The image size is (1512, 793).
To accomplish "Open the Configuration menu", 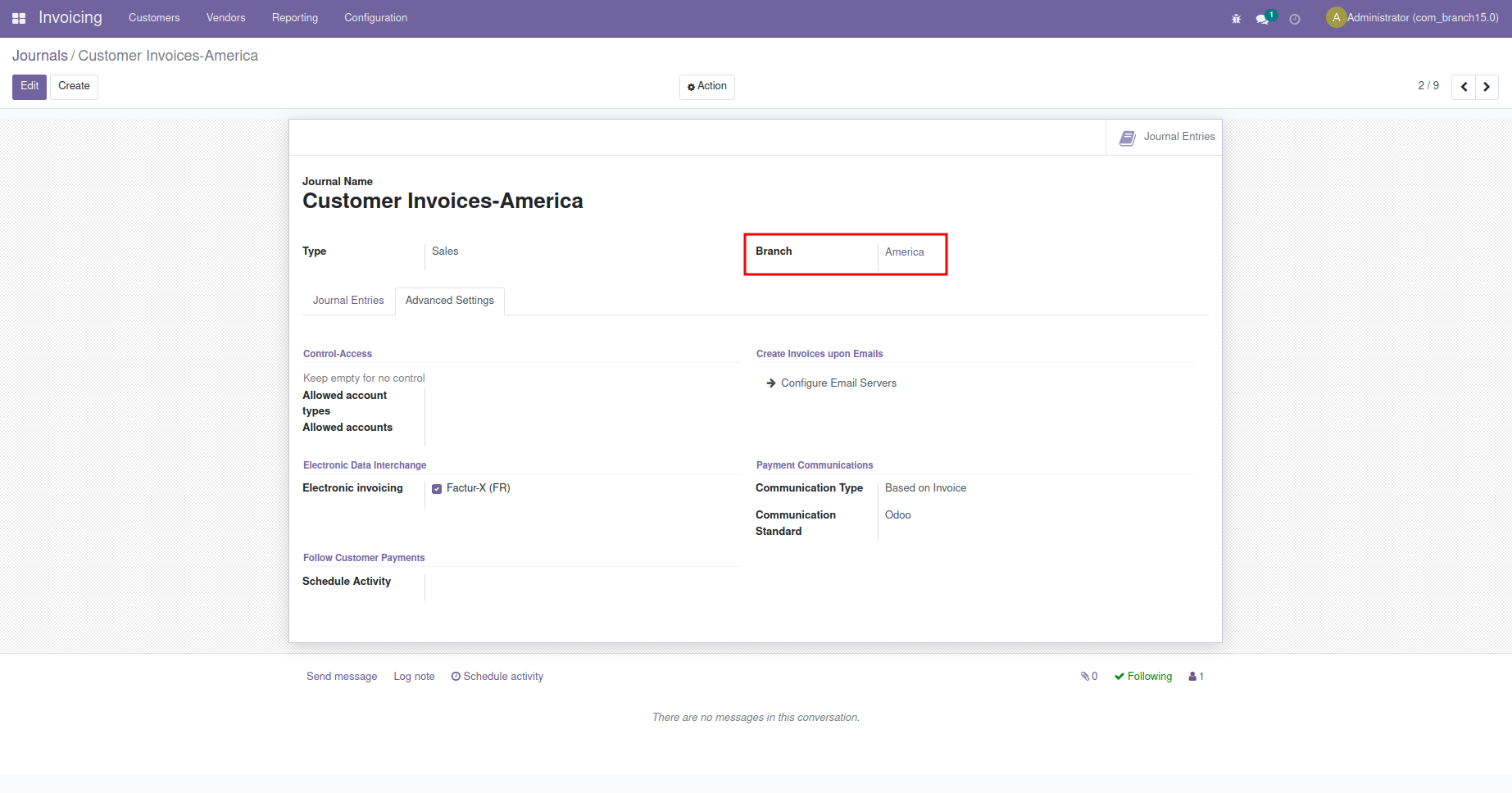I will [x=375, y=18].
